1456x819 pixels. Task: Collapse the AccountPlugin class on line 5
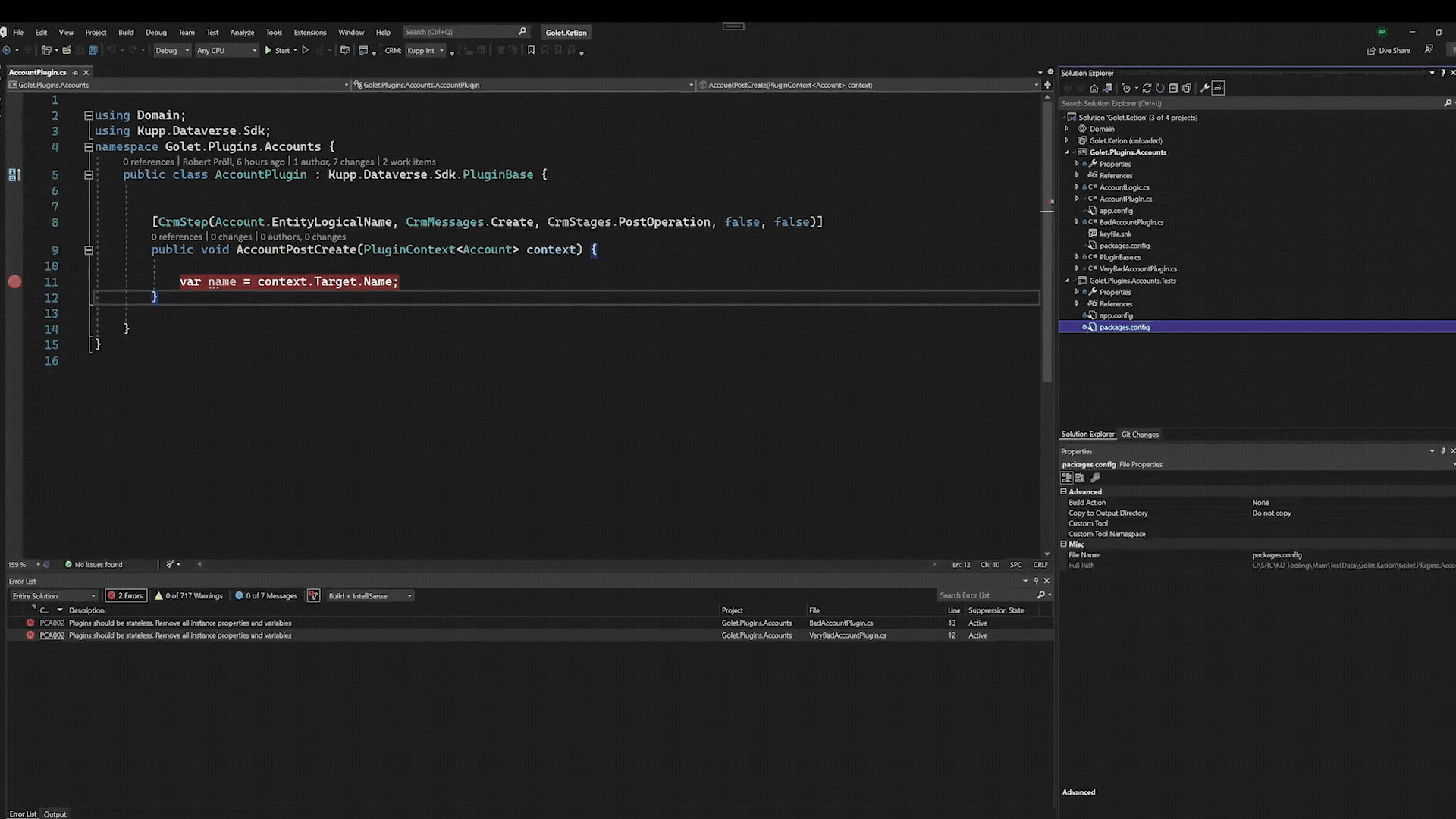89,175
